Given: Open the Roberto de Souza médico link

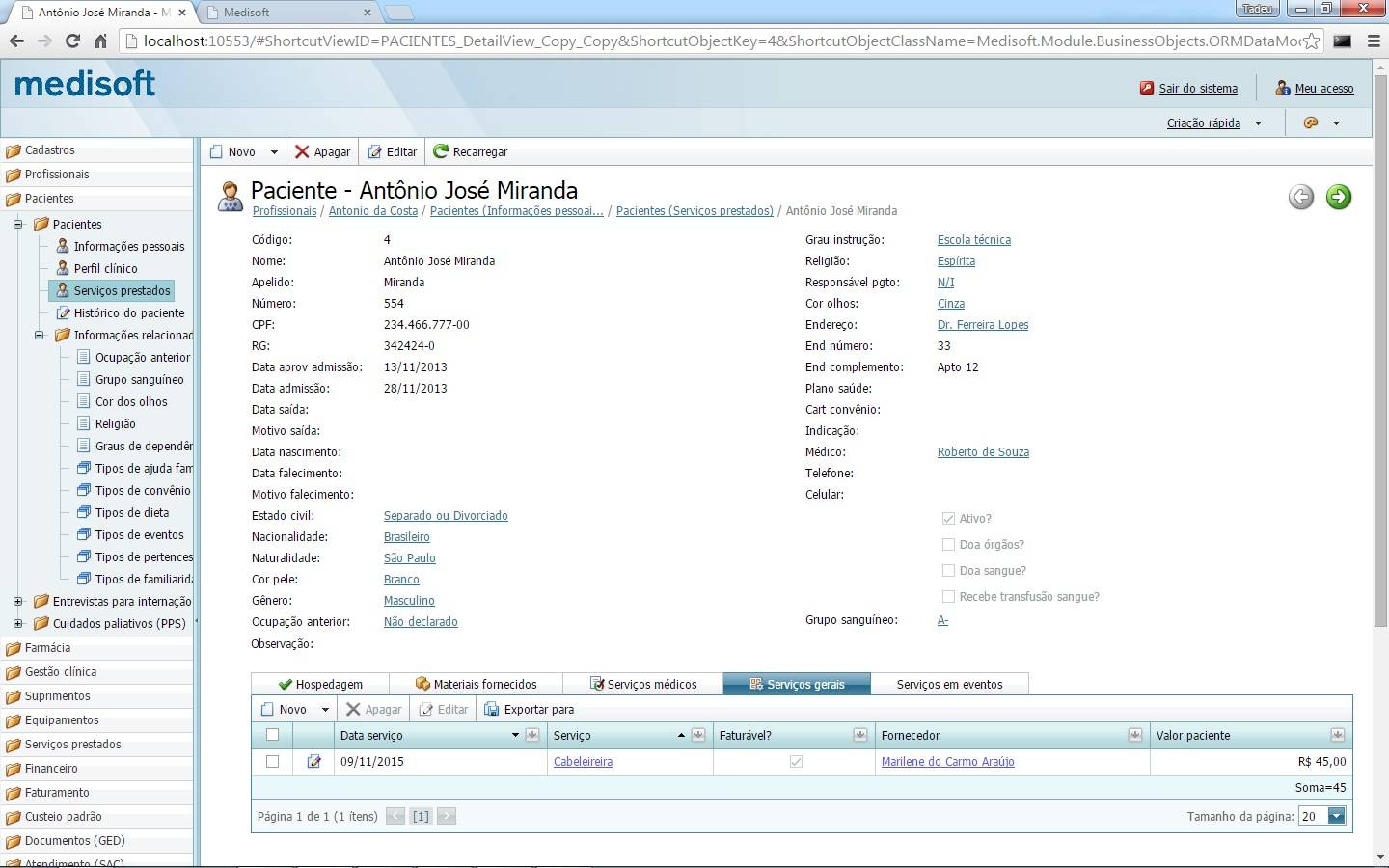Looking at the screenshot, I should [983, 451].
